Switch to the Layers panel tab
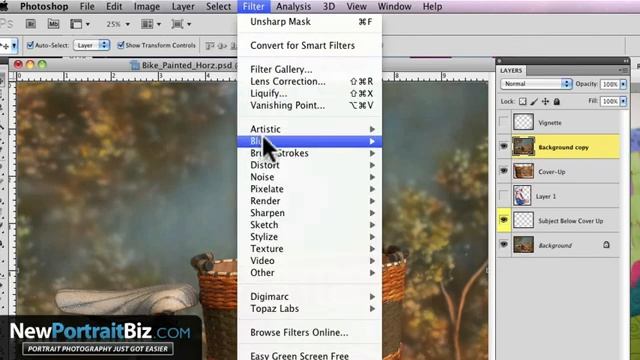The width and height of the screenshot is (640, 360). 511,70
